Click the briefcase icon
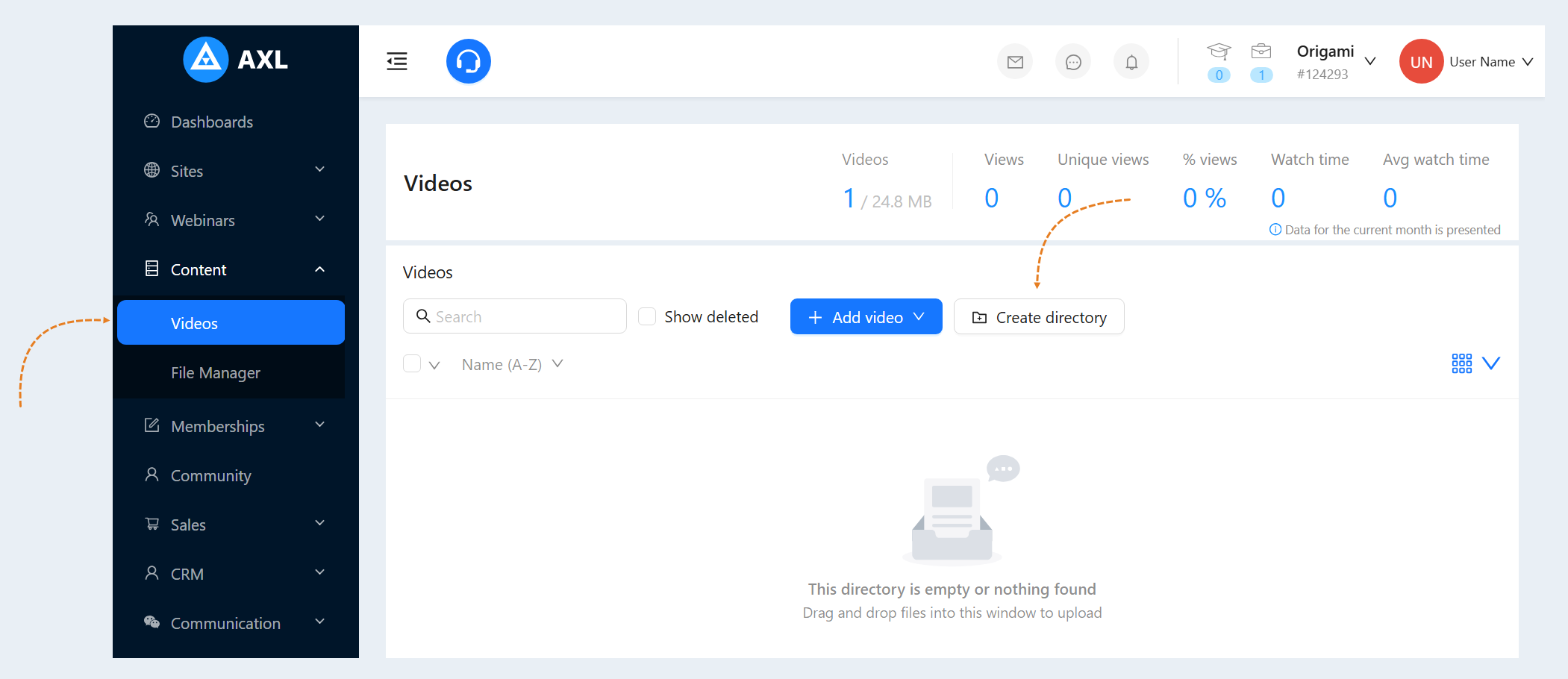 [x=1261, y=51]
